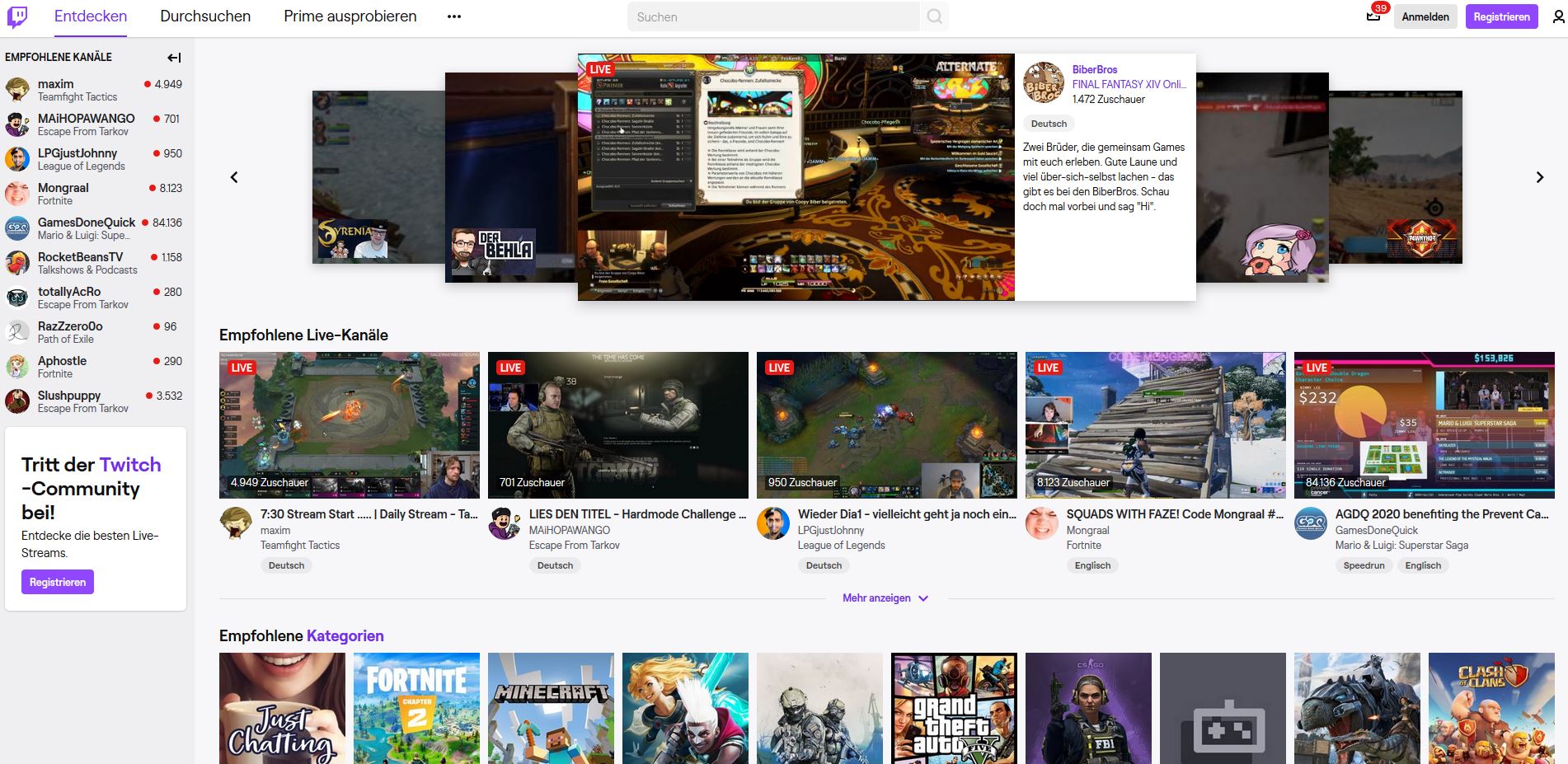Collapse the recommended channels sidebar
The width and height of the screenshot is (1568, 764).
pos(174,58)
